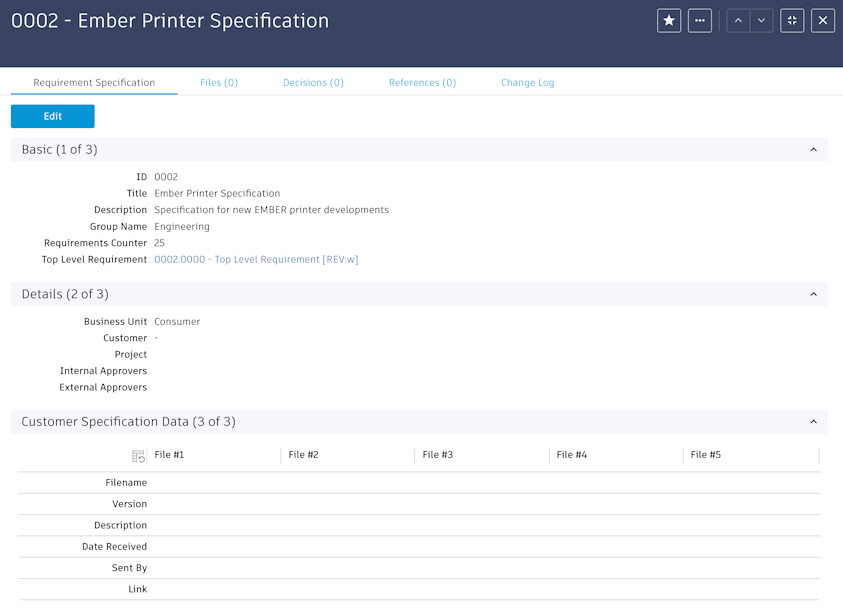The width and height of the screenshot is (843, 612).
Task: Open the Top Level Requirement [REV:w] link
Action: pyautogui.click(x=256, y=259)
